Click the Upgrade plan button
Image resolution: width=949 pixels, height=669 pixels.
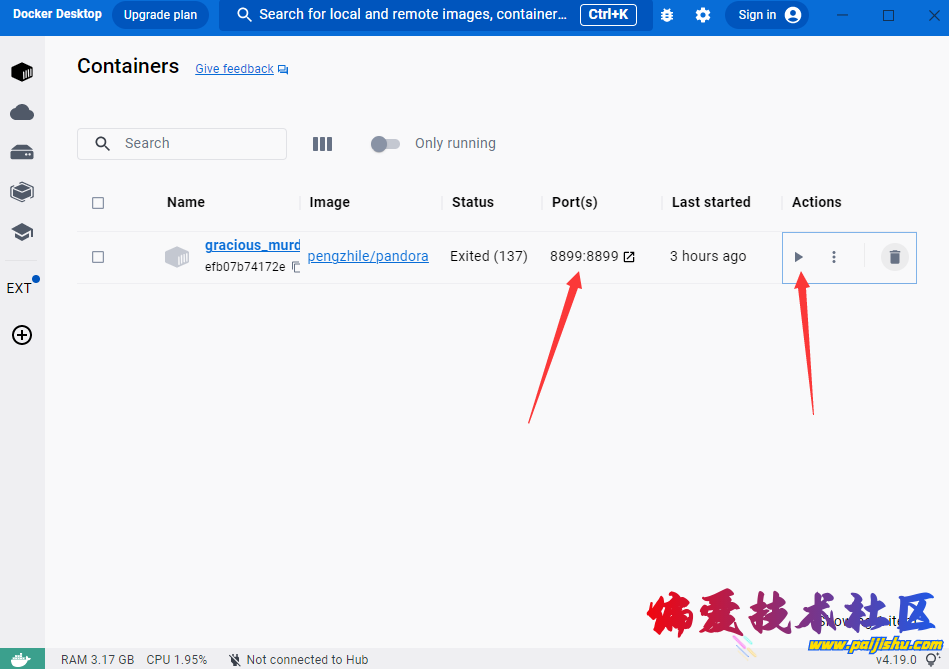pos(160,15)
